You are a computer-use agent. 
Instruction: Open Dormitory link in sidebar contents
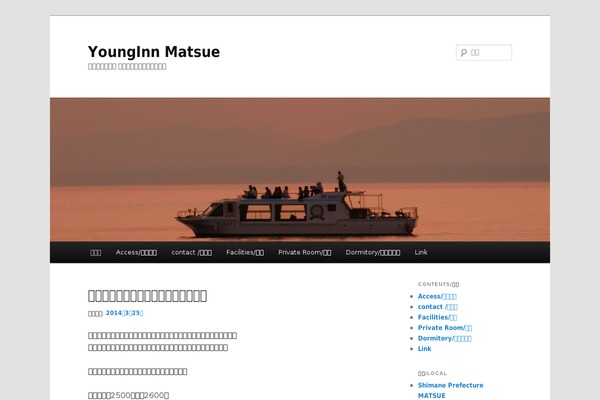[x=444, y=338]
